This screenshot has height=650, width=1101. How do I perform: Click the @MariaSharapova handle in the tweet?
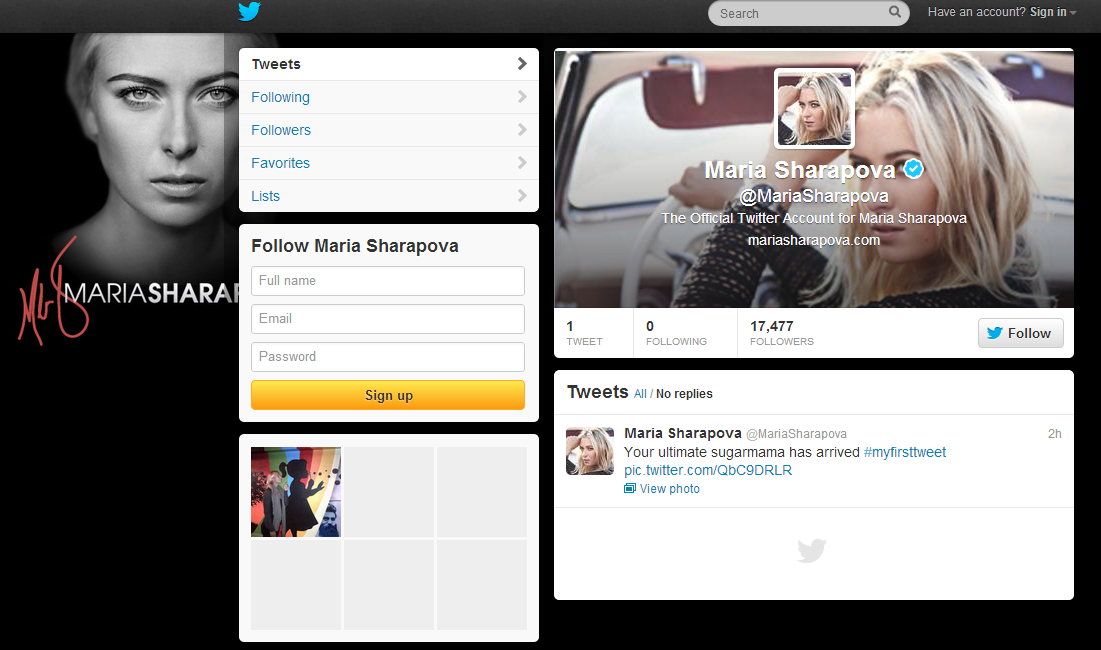pyautogui.click(x=796, y=434)
